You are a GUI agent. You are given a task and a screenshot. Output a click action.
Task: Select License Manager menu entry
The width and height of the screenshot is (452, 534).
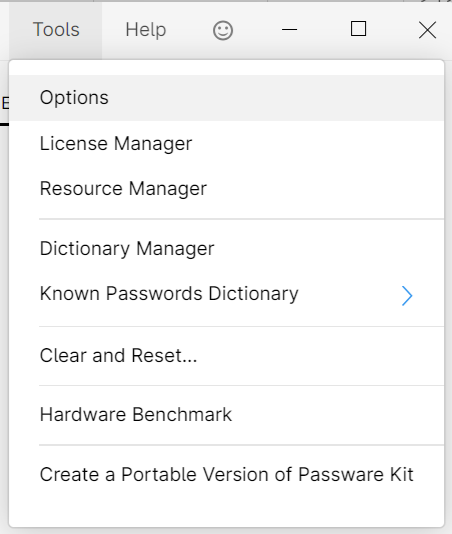(227, 143)
